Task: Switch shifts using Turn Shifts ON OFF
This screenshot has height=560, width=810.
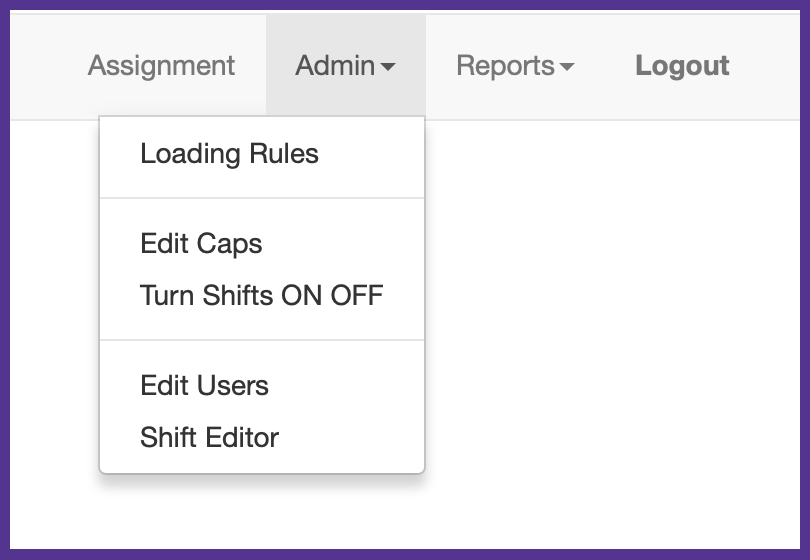Action: 261,296
